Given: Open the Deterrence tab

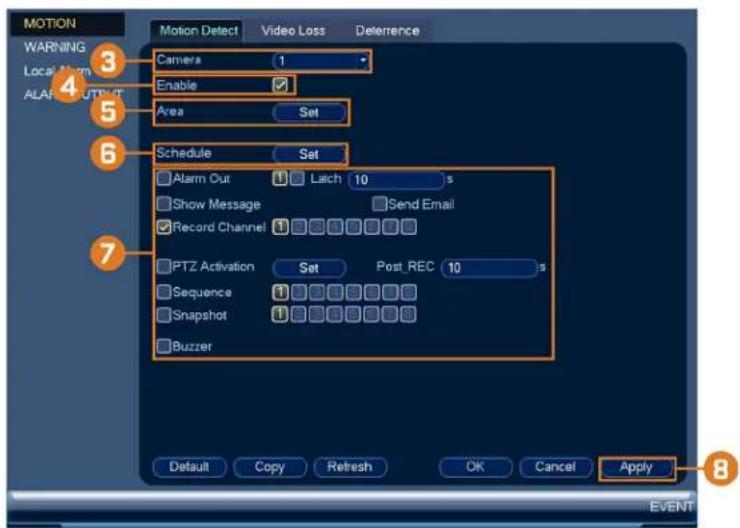Looking at the screenshot, I should 387,31.
